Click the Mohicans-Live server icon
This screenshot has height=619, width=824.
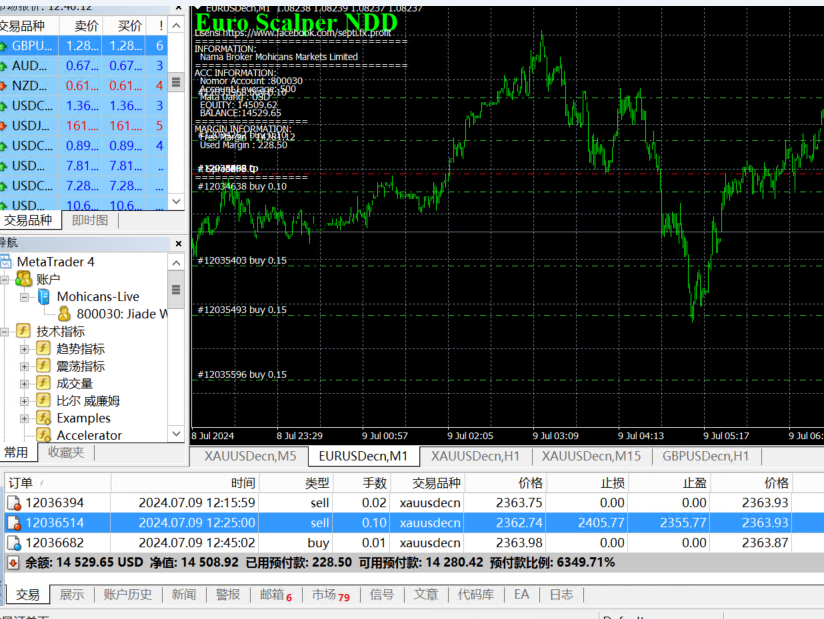pos(44,297)
